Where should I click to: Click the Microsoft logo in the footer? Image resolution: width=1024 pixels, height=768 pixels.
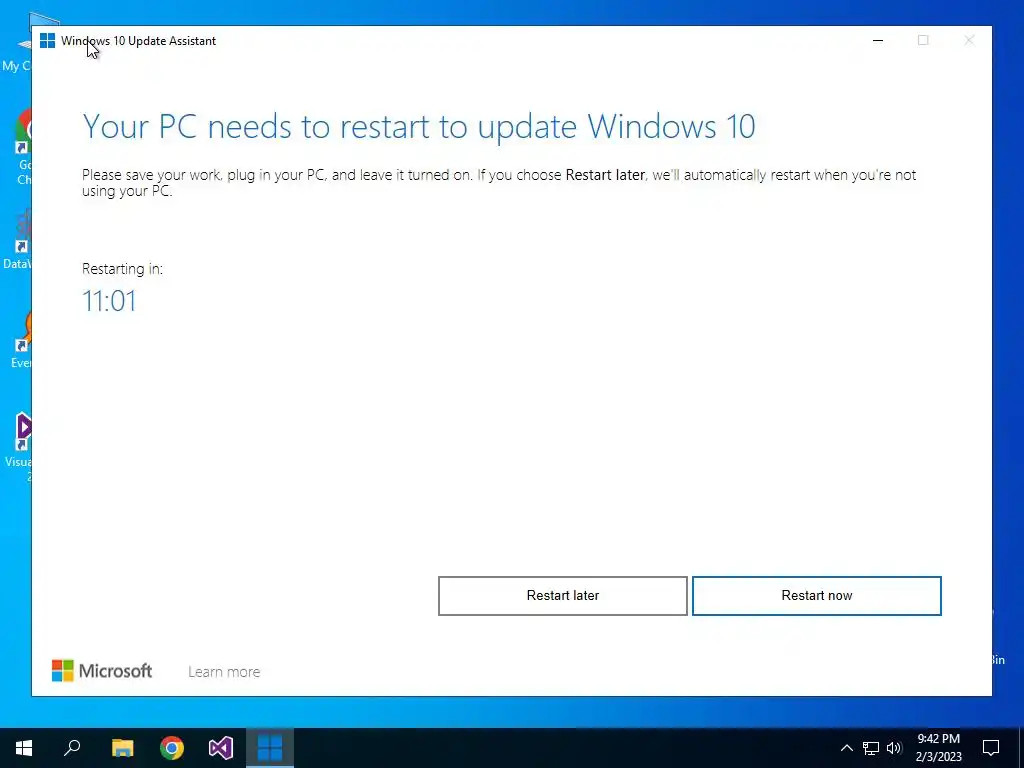click(102, 671)
